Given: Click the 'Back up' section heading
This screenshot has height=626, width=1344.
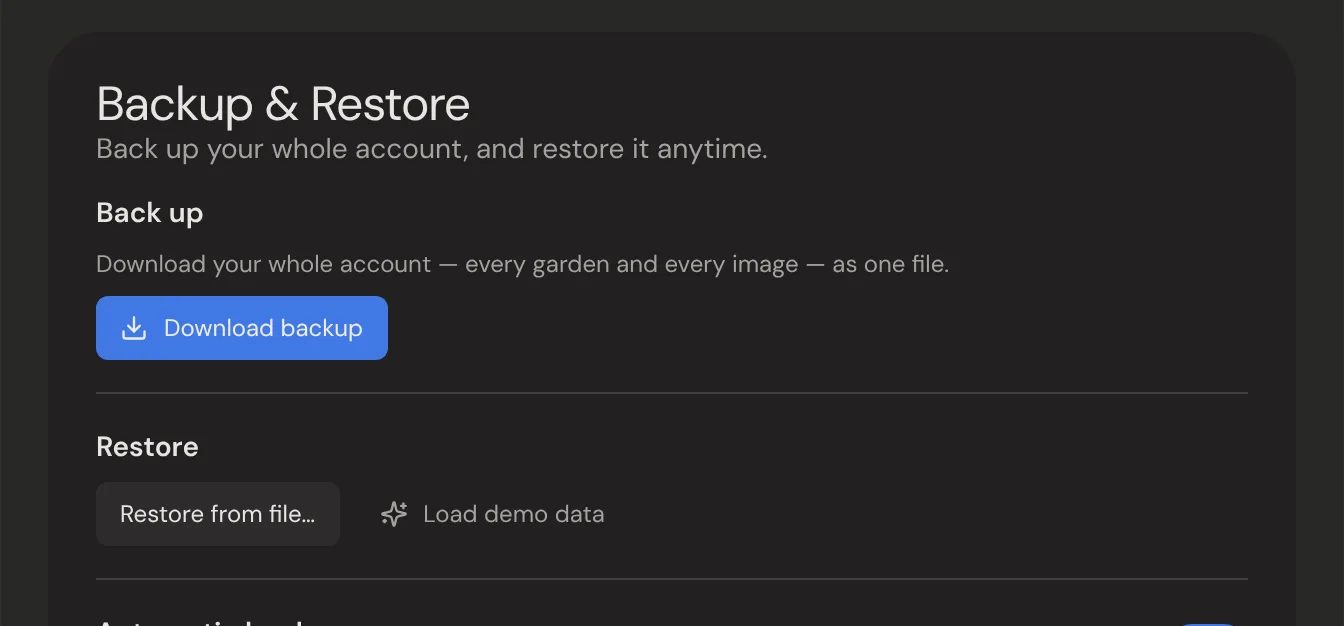Looking at the screenshot, I should pos(150,213).
